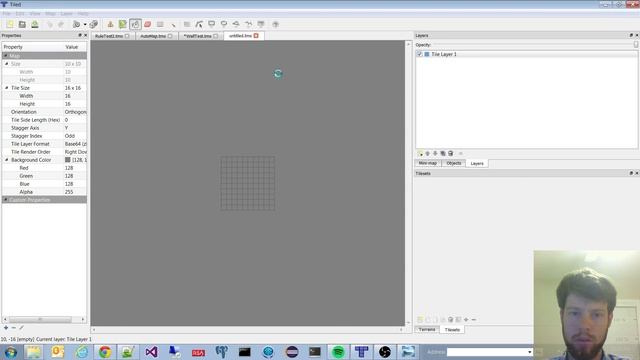Select the Insert Polygon tool
This screenshot has height=360, width=640.
coord(236,24)
